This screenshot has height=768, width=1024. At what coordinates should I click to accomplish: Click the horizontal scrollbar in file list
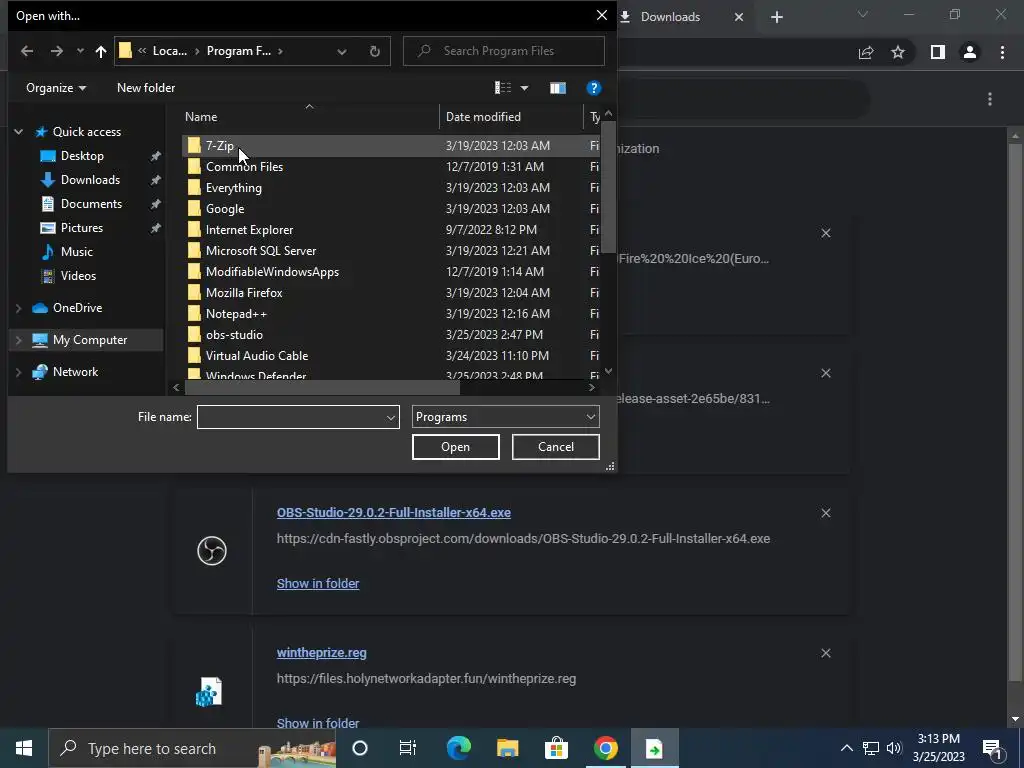point(323,387)
